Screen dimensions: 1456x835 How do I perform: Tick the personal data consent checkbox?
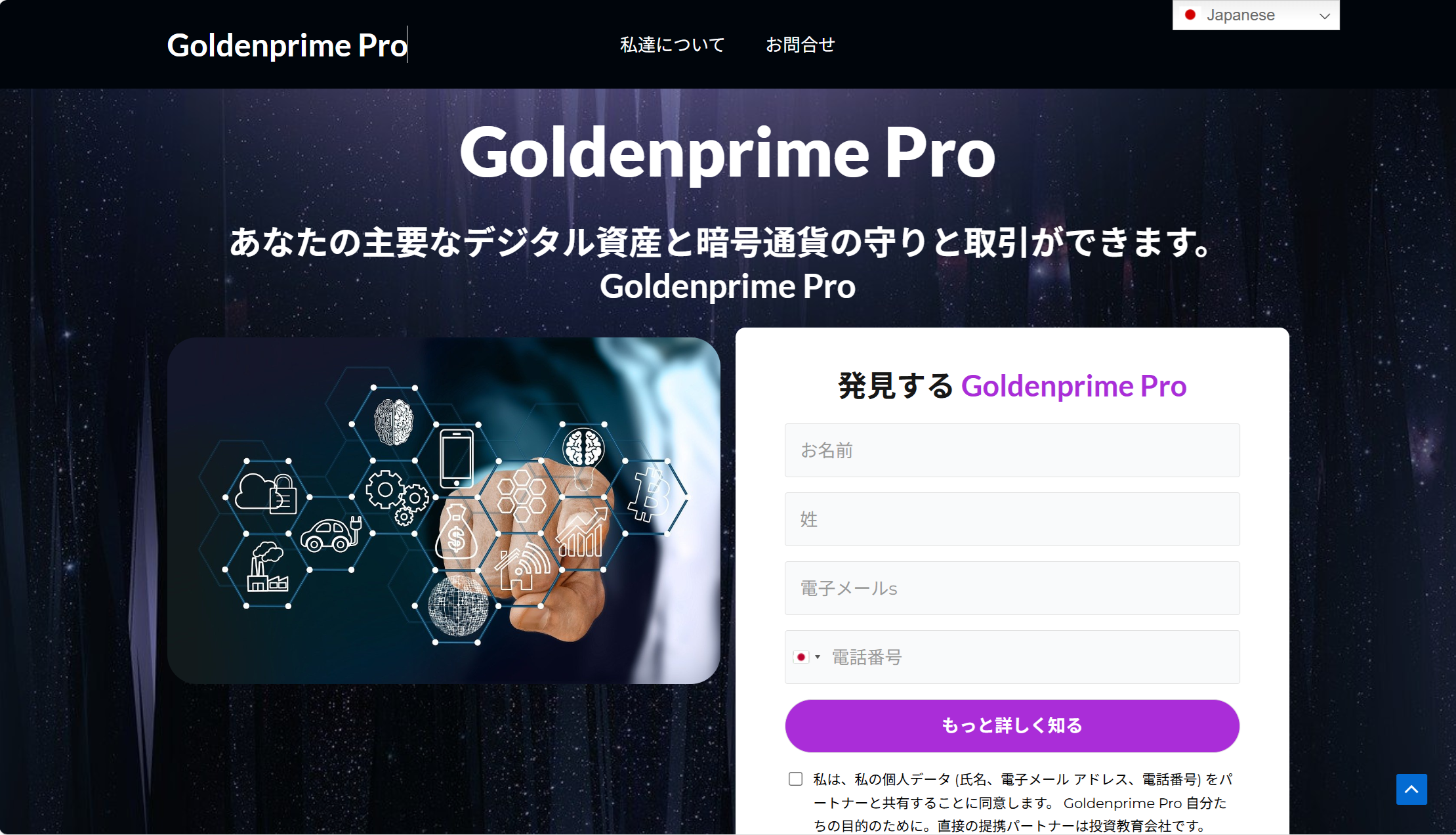point(795,779)
